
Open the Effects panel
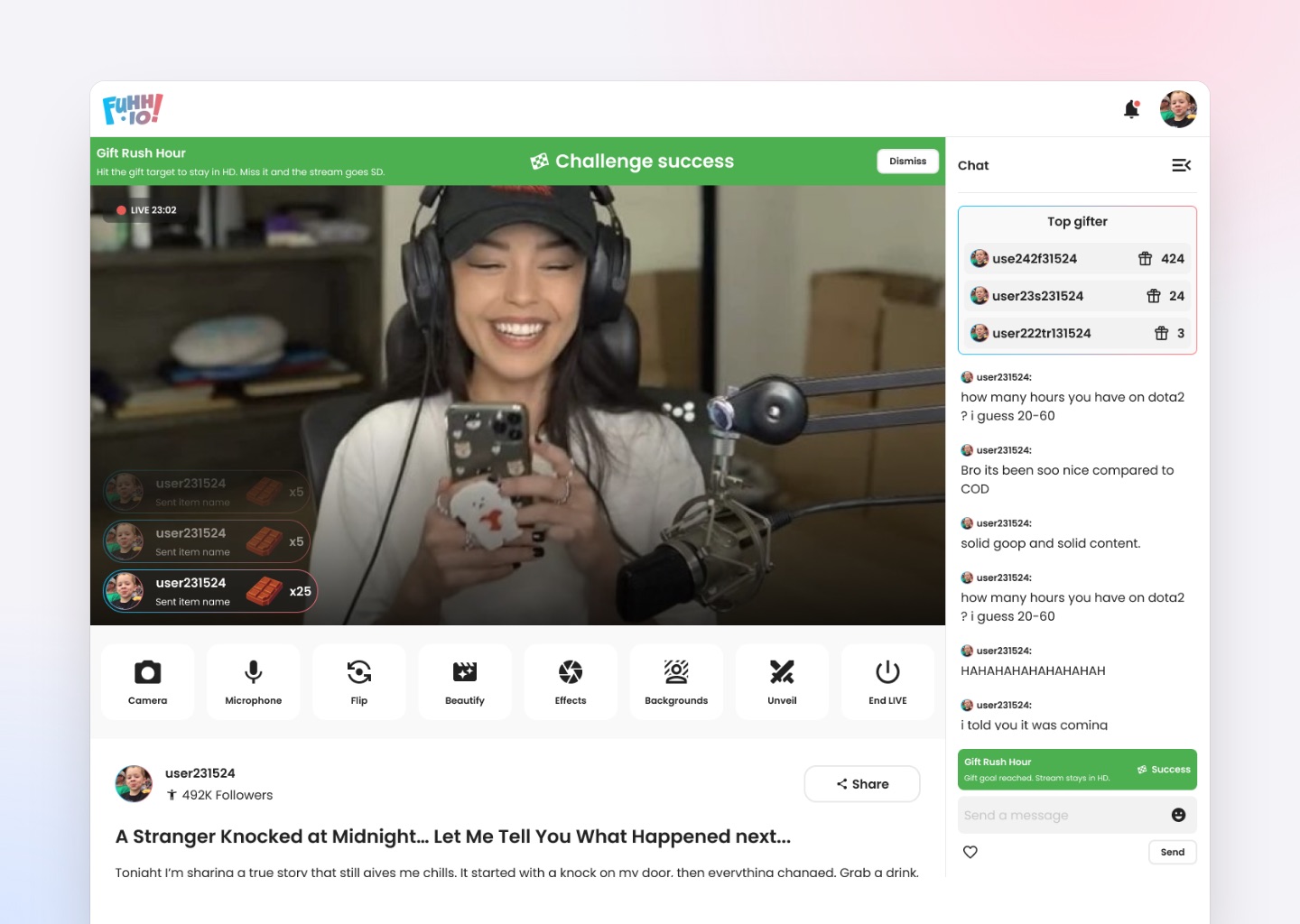[x=571, y=681]
